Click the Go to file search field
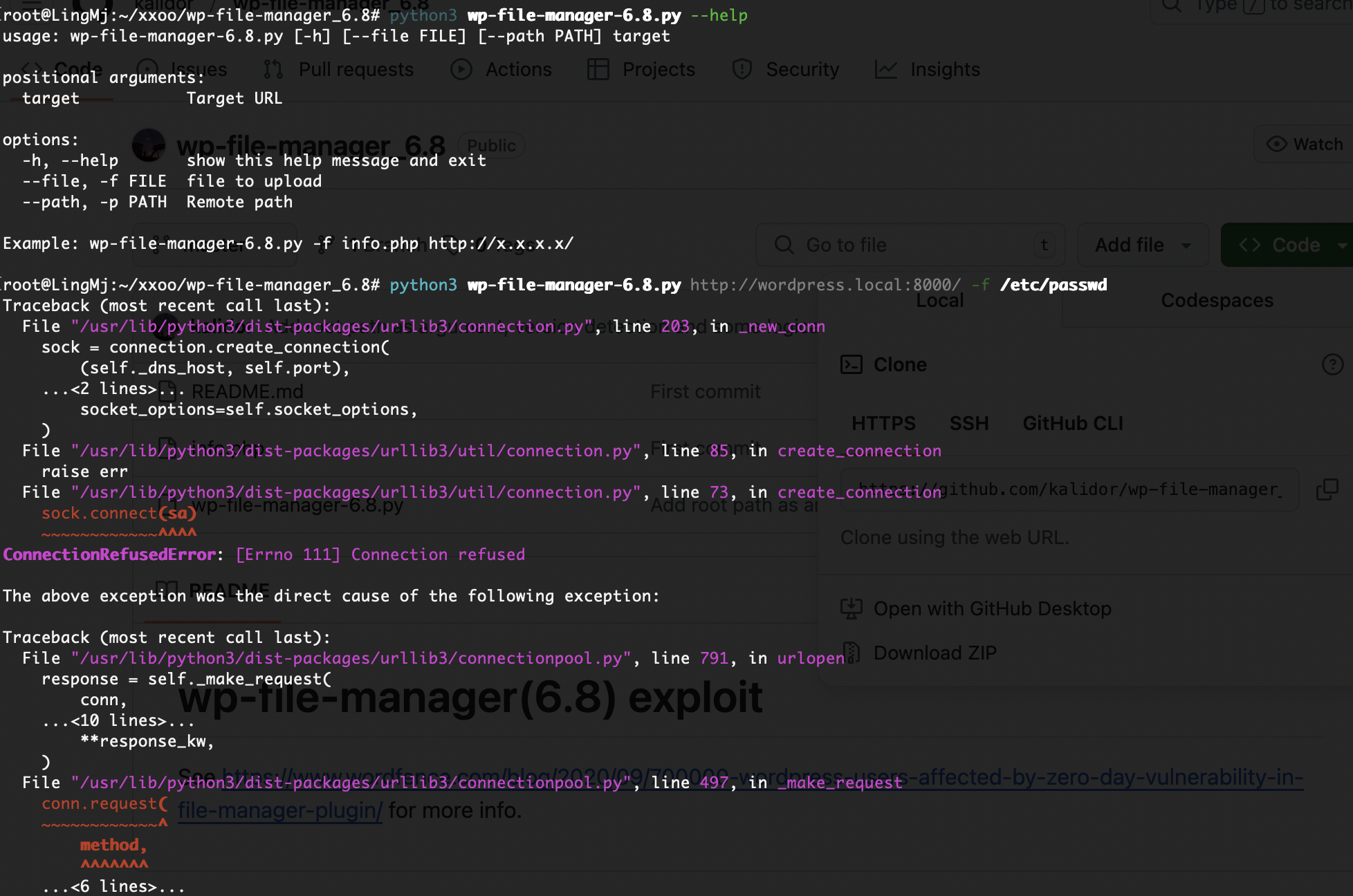 (910, 245)
